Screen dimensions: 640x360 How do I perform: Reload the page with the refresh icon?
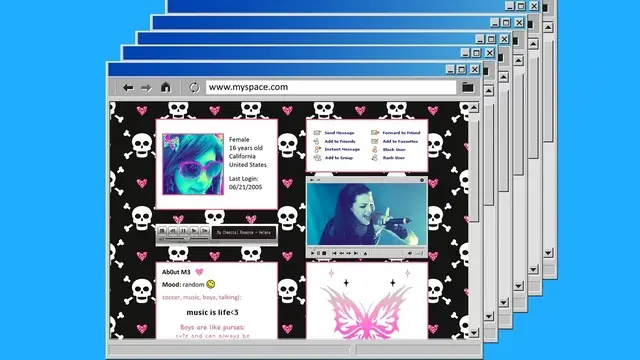(194, 87)
